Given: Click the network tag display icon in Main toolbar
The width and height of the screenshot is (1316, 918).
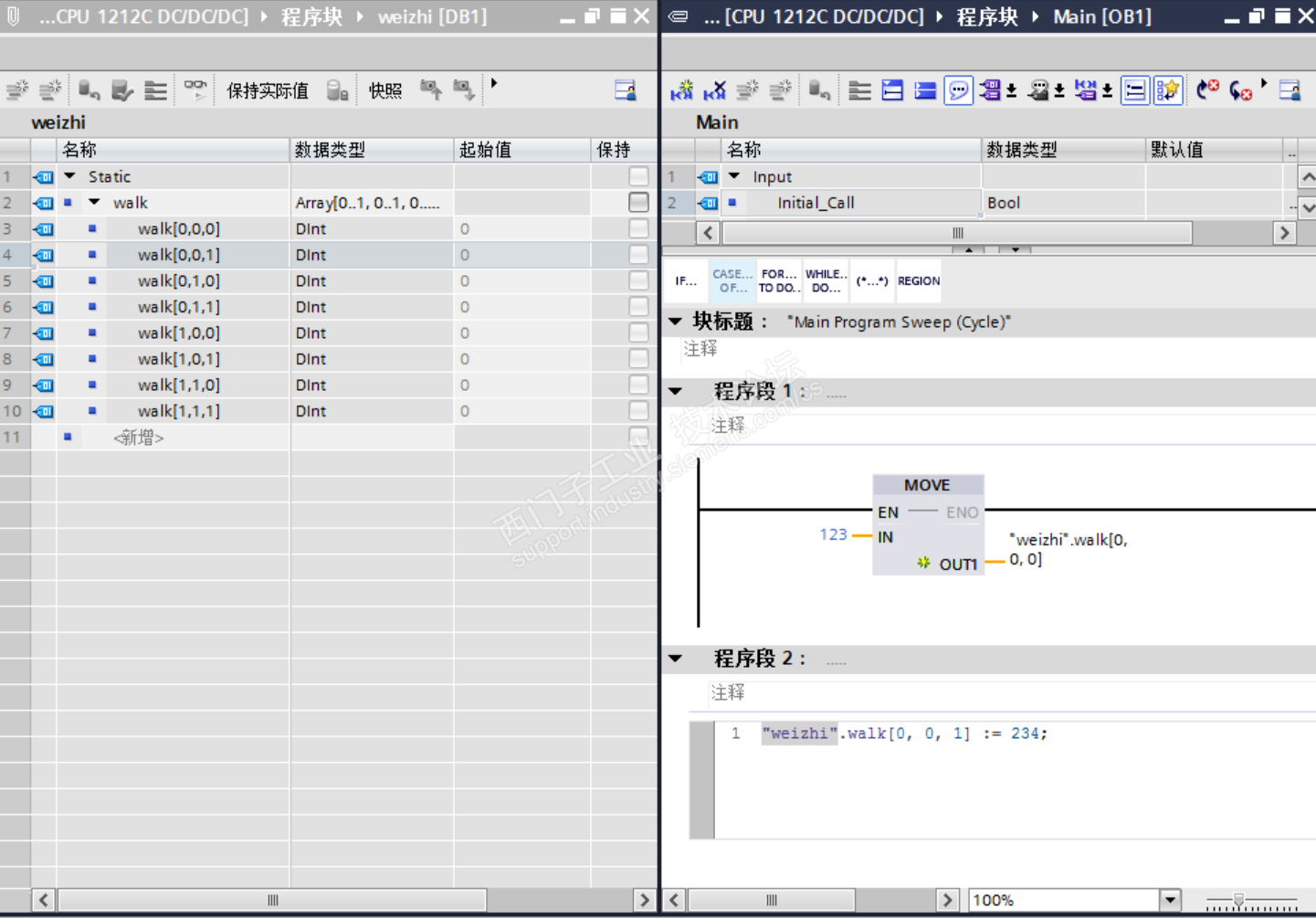Looking at the screenshot, I should point(1085,90).
